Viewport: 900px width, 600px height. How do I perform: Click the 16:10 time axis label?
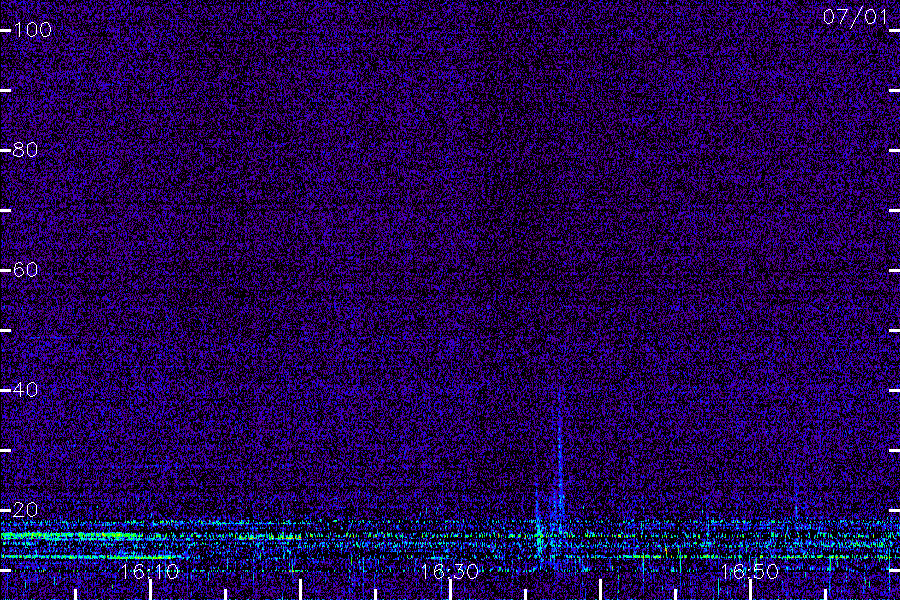point(150,572)
